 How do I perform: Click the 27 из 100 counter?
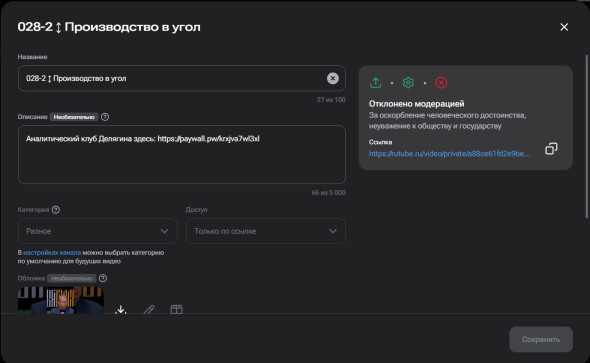click(x=331, y=100)
